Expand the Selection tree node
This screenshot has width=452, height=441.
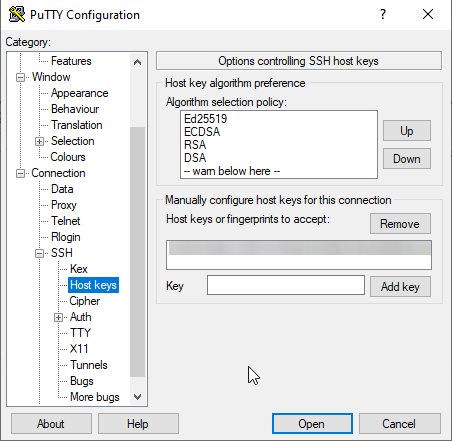[39, 141]
